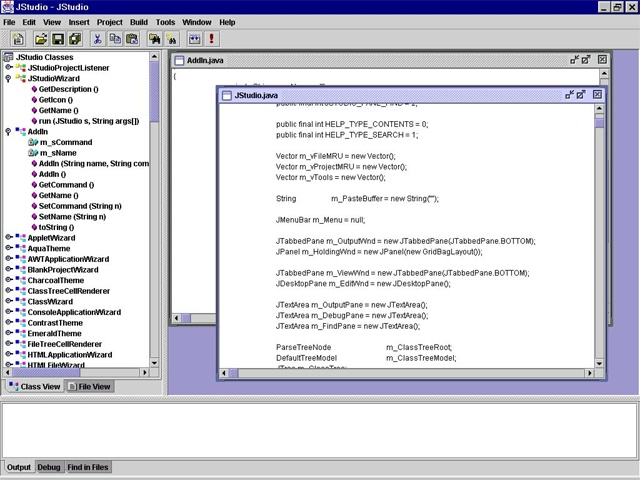Image resolution: width=640 pixels, height=480 pixels.
Task: Expand the JStudioProjectListener tree node
Action: pyautogui.click(x=9, y=67)
